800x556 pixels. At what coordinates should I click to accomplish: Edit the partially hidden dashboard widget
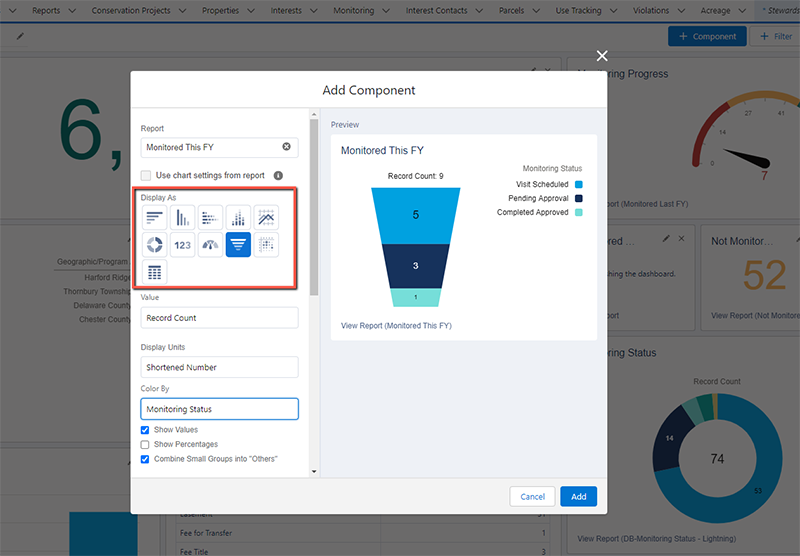[666, 239]
